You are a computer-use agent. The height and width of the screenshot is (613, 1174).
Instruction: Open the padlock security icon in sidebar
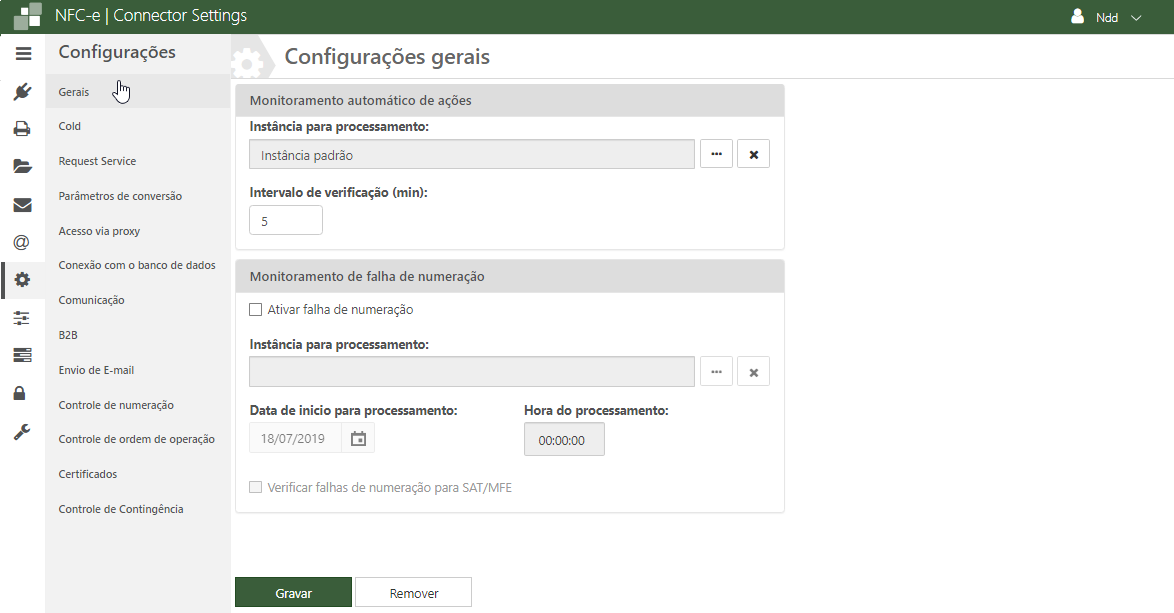[x=20, y=393]
